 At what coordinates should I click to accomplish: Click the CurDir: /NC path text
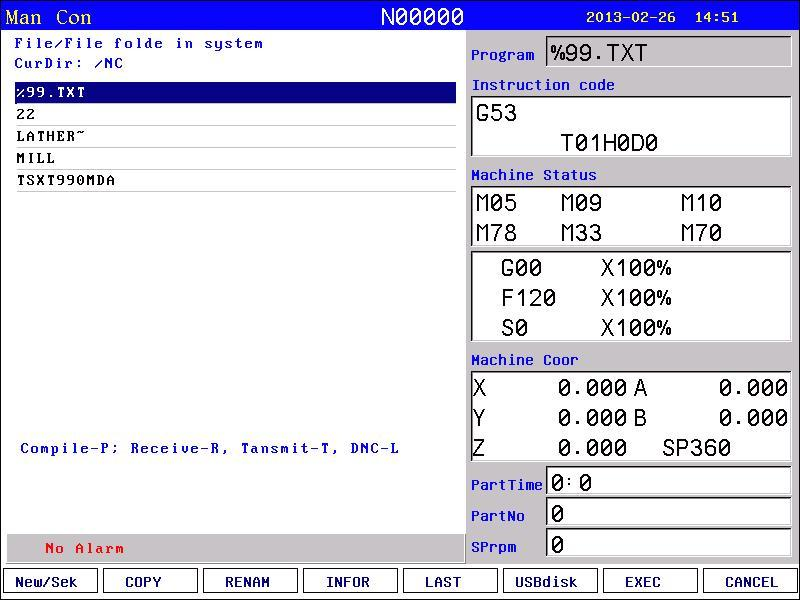[69, 63]
